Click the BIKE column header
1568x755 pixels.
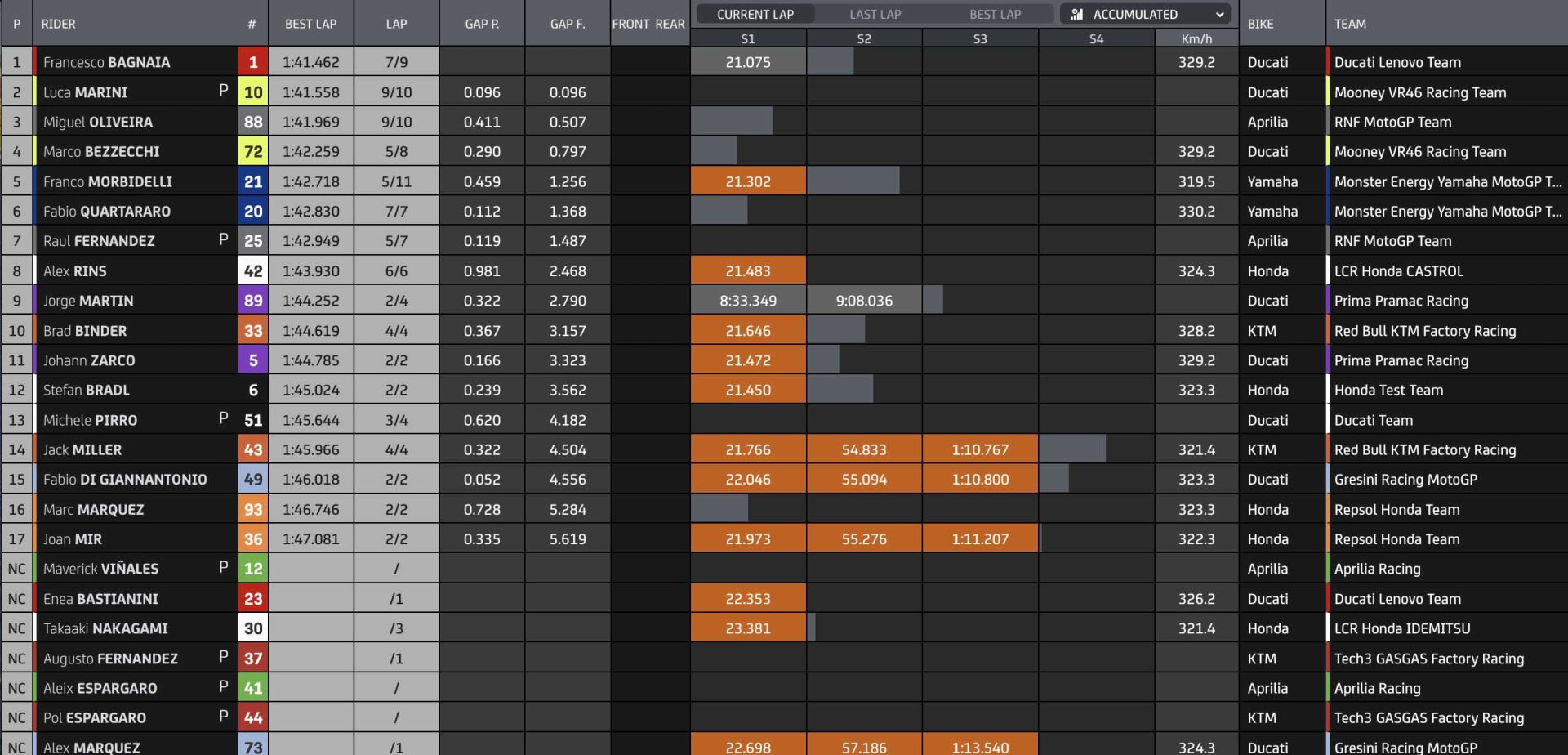pyautogui.click(x=1260, y=24)
